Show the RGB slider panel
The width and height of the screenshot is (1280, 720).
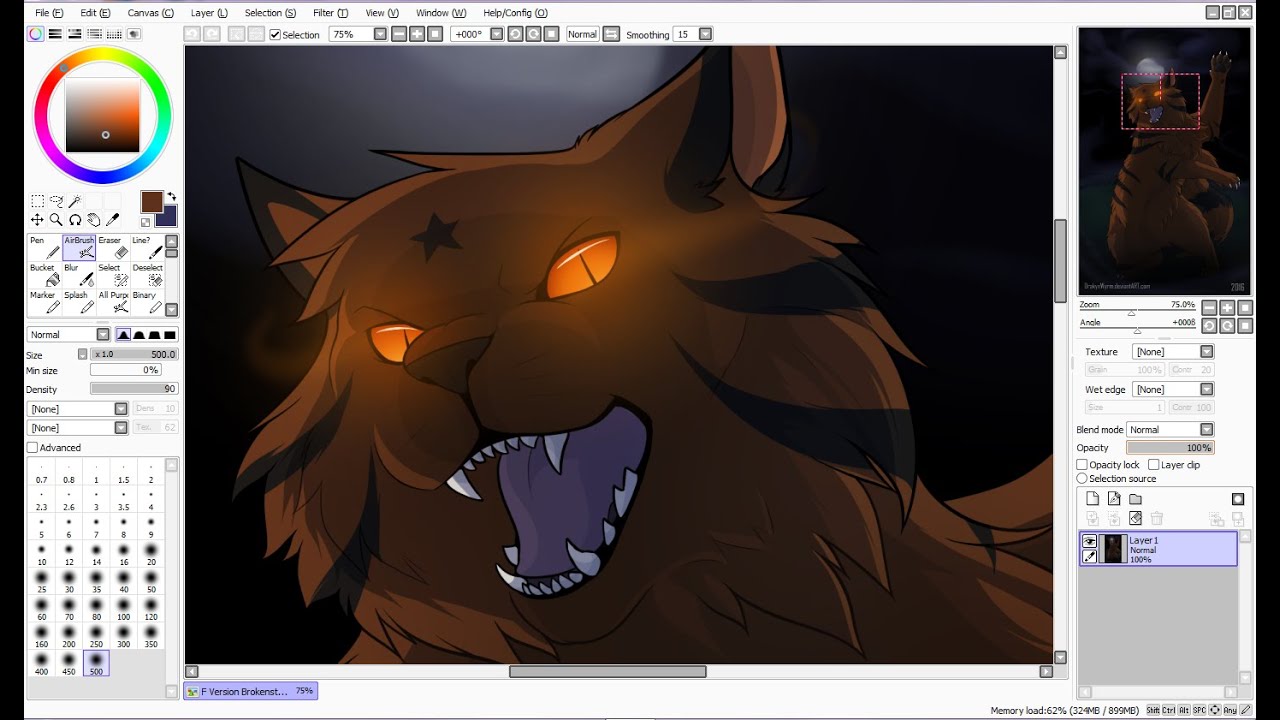click(x=53, y=34)
